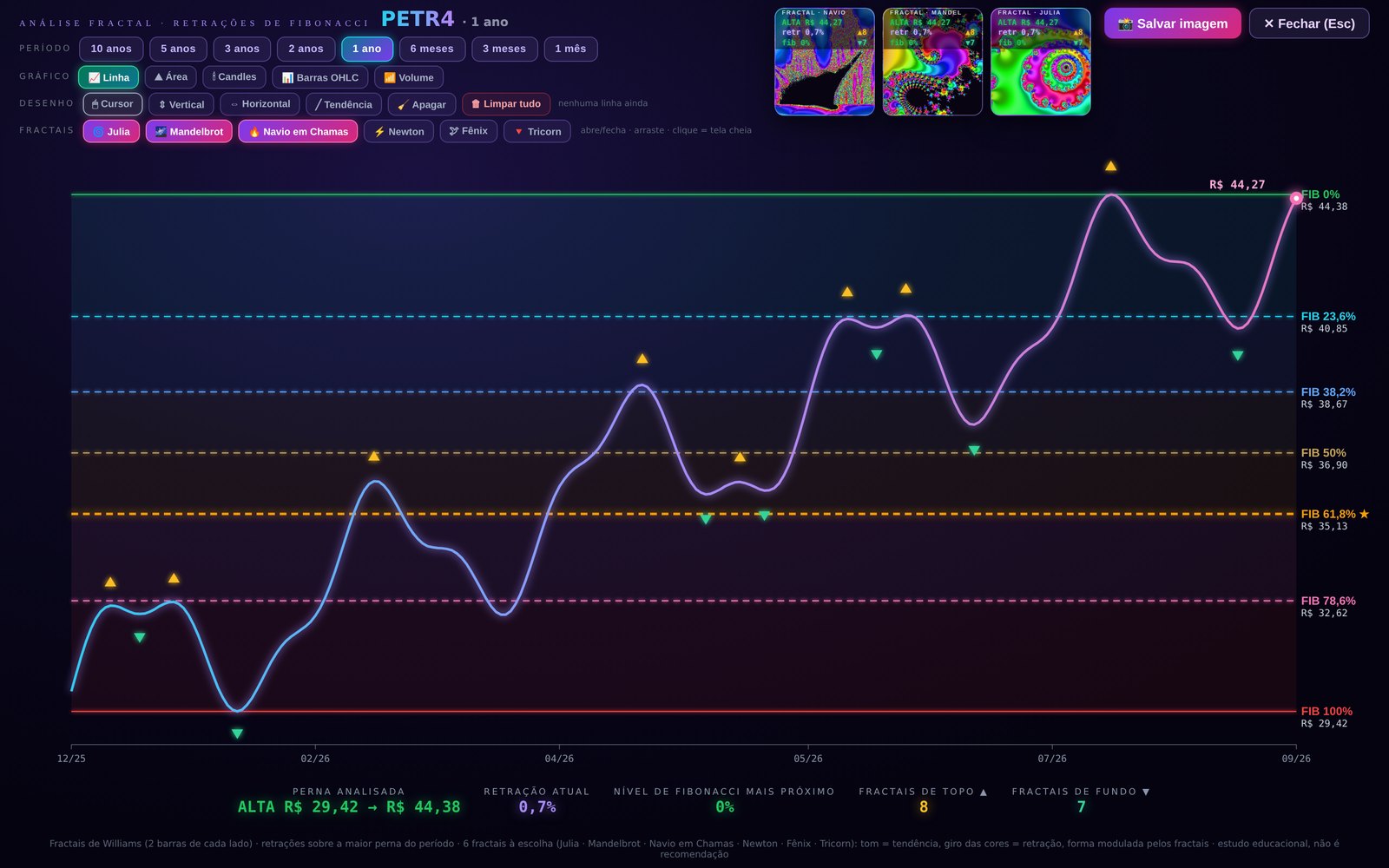Viewport: 1389px width, 868px height.
Task: Click the ALTA R$ 29,42 → R$ 44,38 value
Action: [349, 807]
